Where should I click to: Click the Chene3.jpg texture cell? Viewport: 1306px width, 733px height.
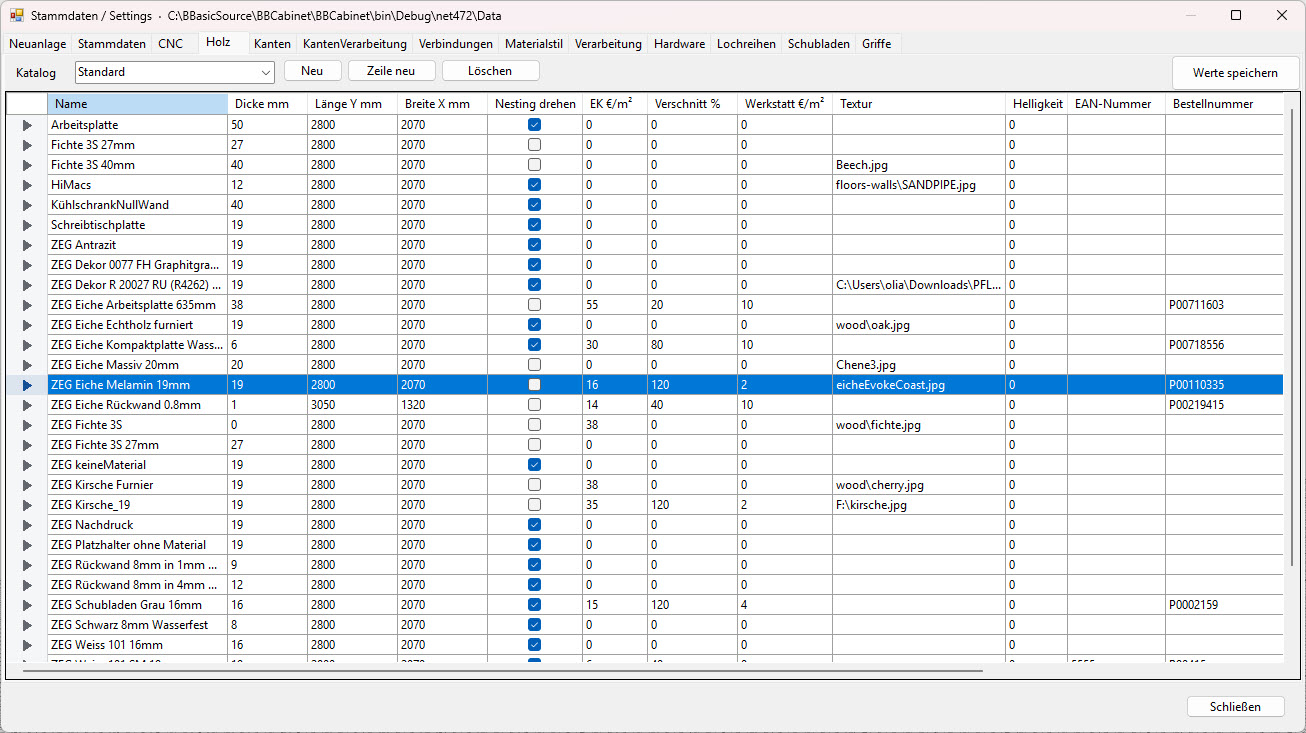[x=919, y=365]
